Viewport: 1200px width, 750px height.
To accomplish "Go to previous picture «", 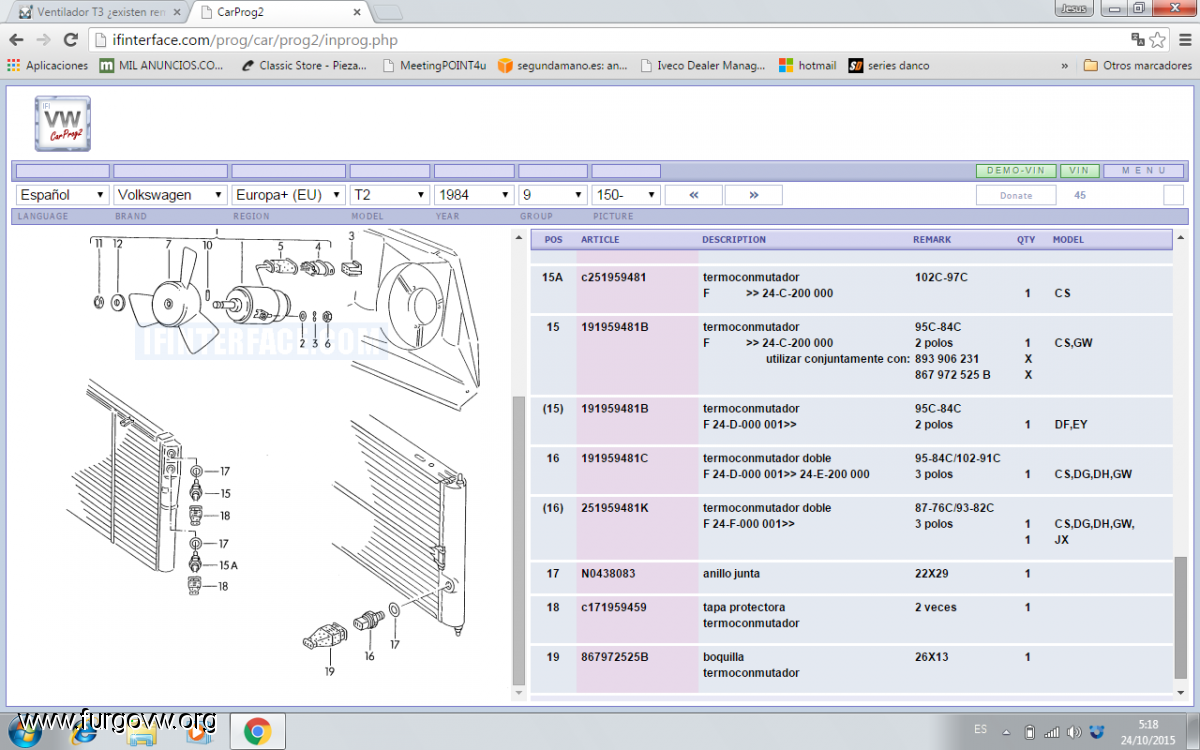I will coord(693,195).
